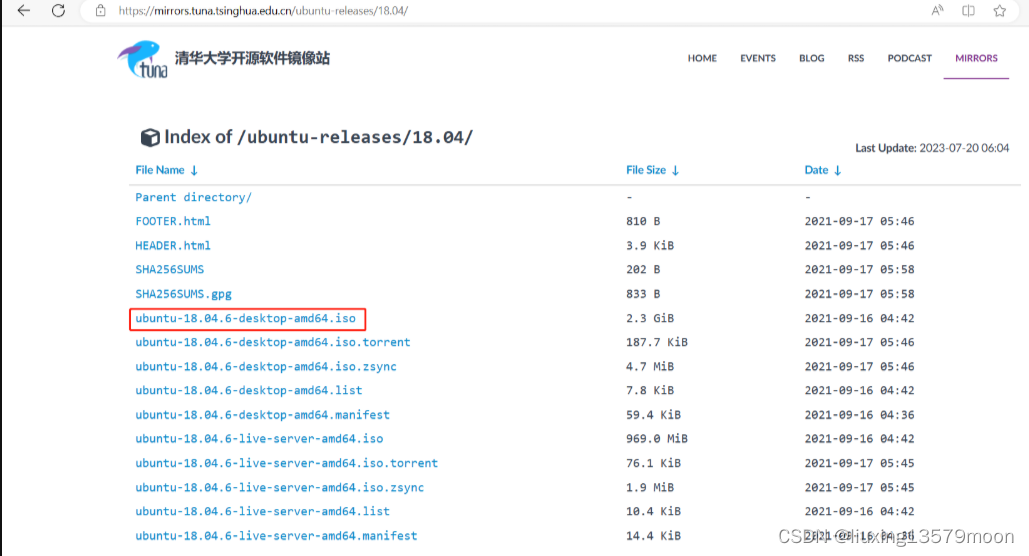The image size is (1029, 556).
Task: Sort by File Name column header
Action: (166, 170)
